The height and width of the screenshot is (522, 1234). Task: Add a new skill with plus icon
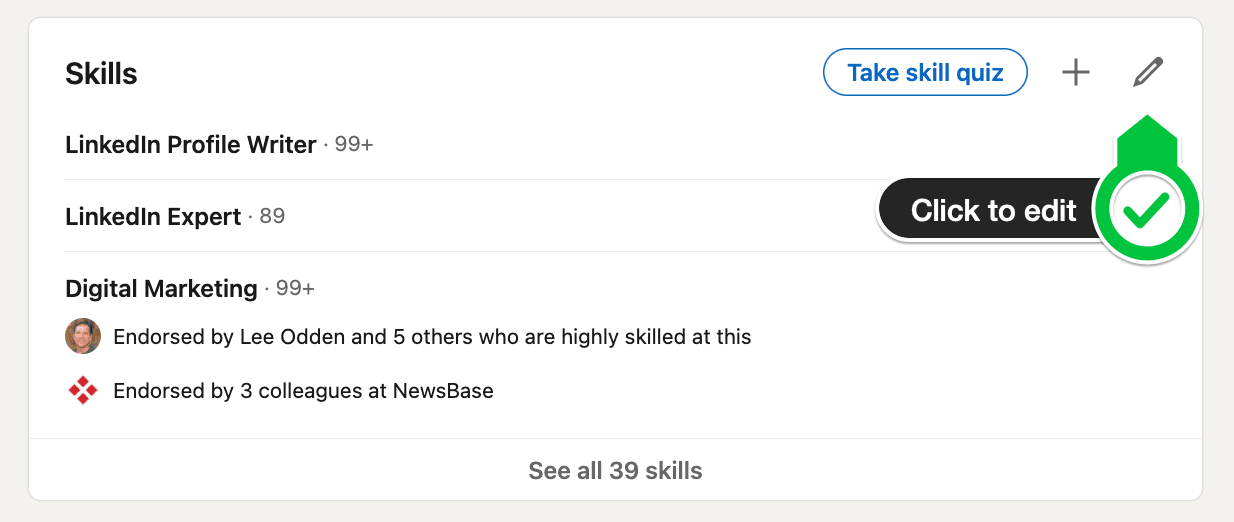[1076, 73]
